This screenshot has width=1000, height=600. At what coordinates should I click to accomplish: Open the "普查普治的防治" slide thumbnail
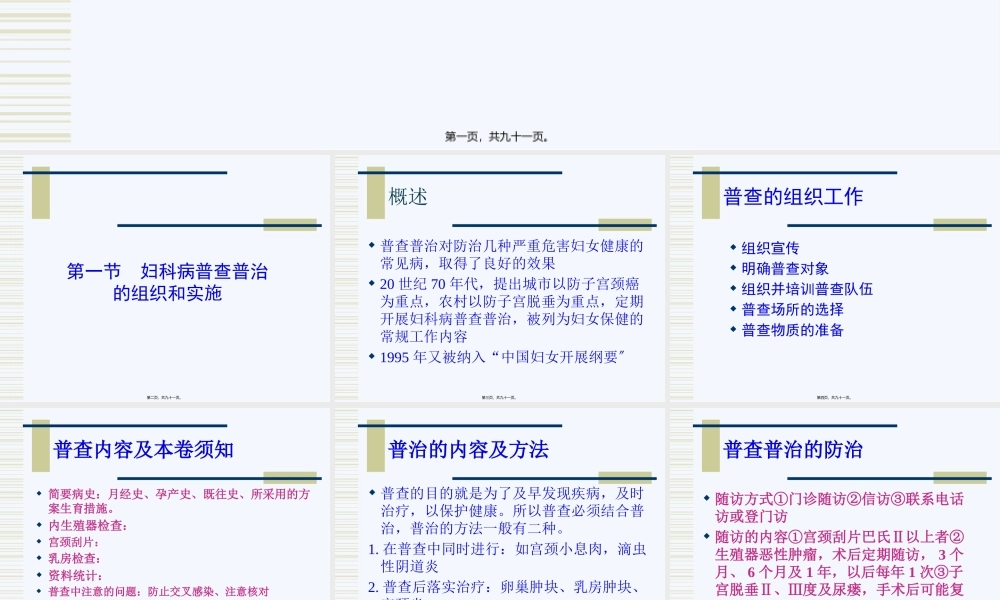835,500
